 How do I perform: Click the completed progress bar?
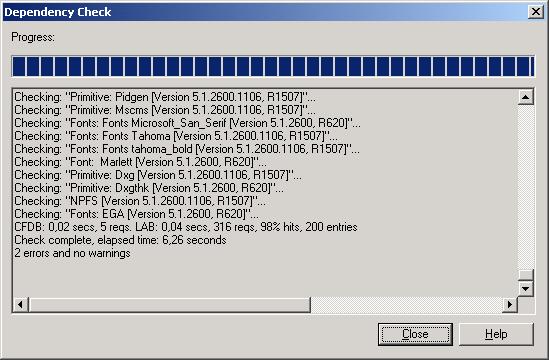tap(273, 67)
